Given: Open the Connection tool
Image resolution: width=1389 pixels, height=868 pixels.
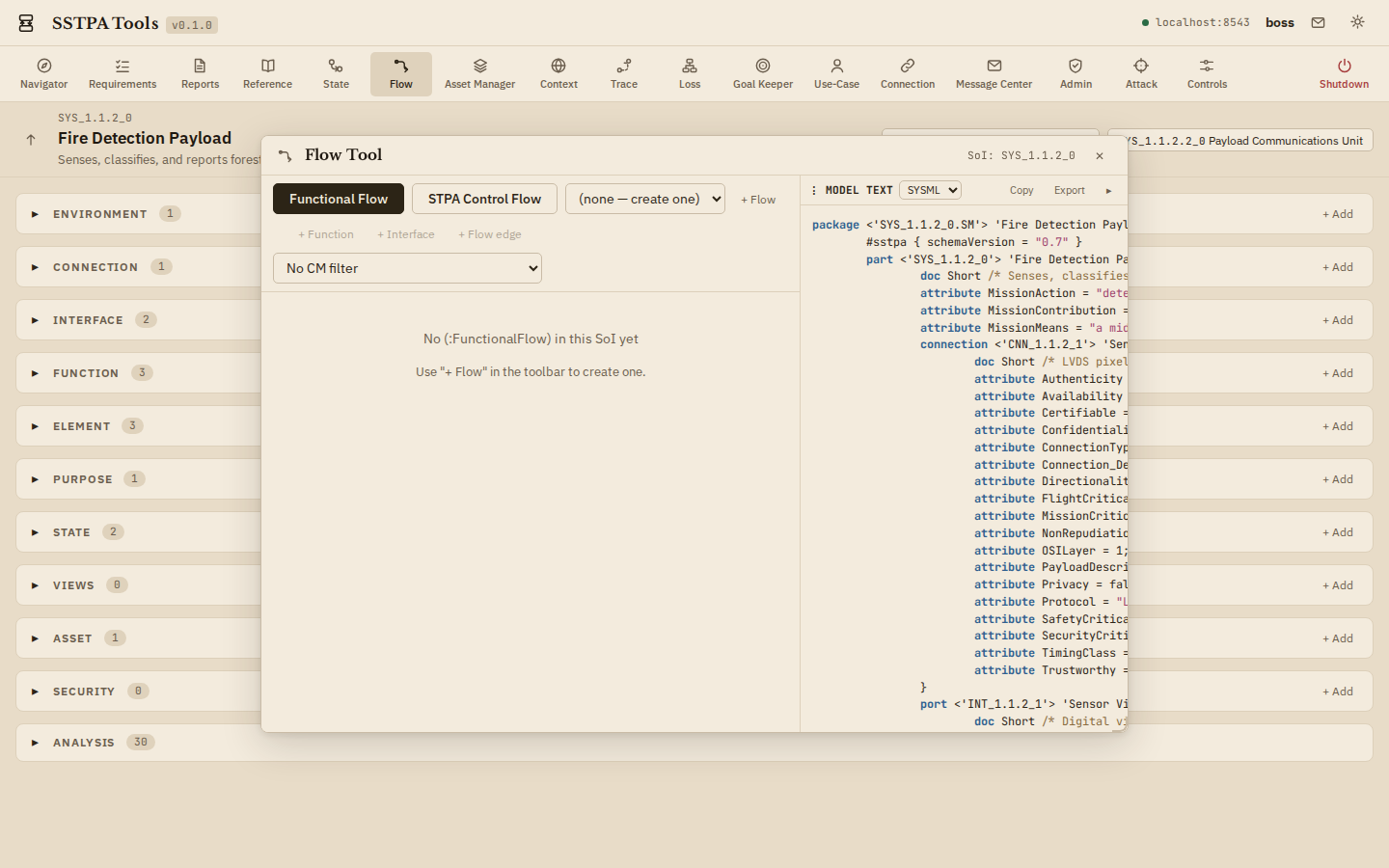Looking at the screenshot, I should 908,74.
